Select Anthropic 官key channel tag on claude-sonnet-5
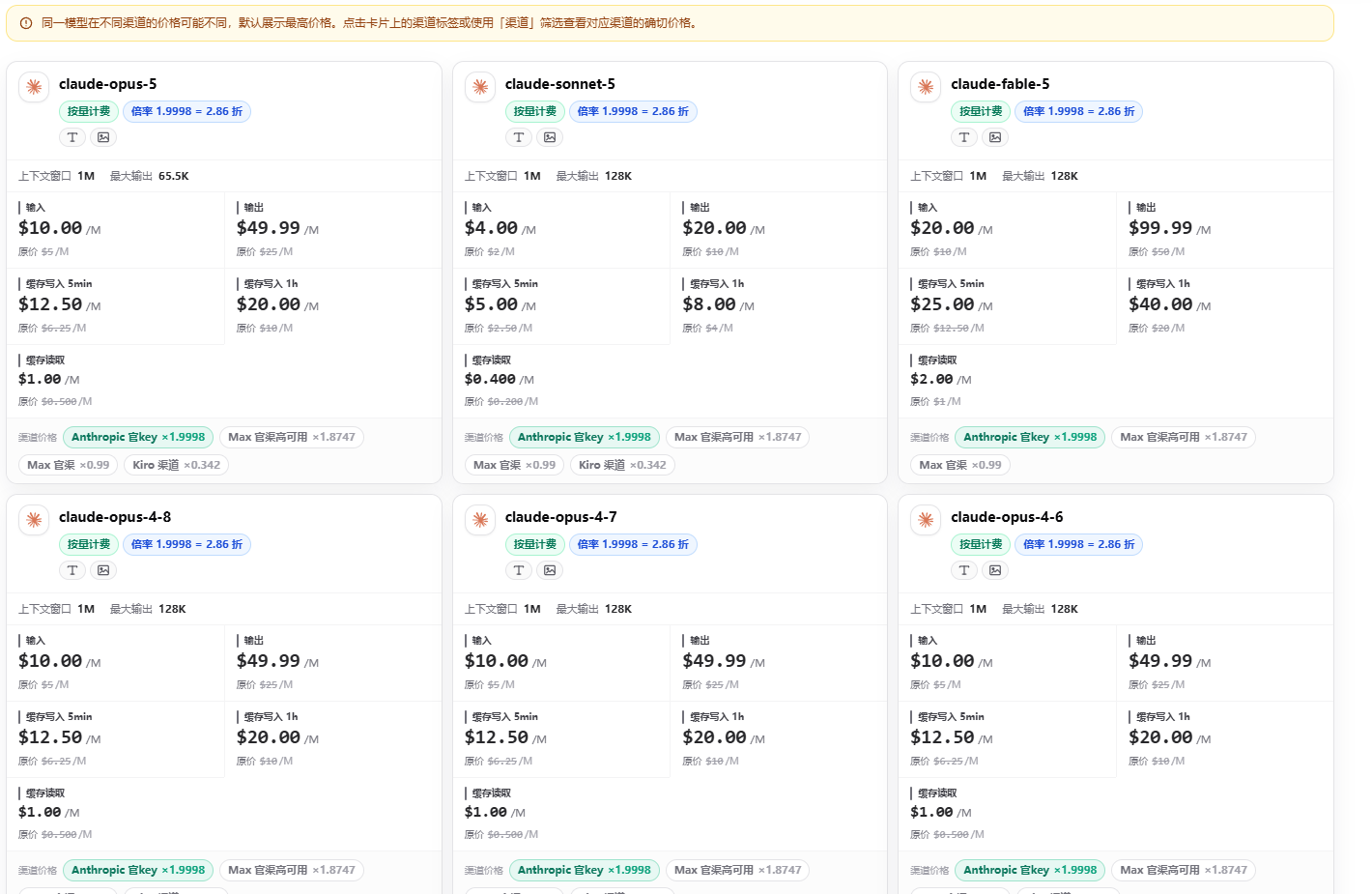Viewport: 1372px width, 894px height. coord(585,437)
